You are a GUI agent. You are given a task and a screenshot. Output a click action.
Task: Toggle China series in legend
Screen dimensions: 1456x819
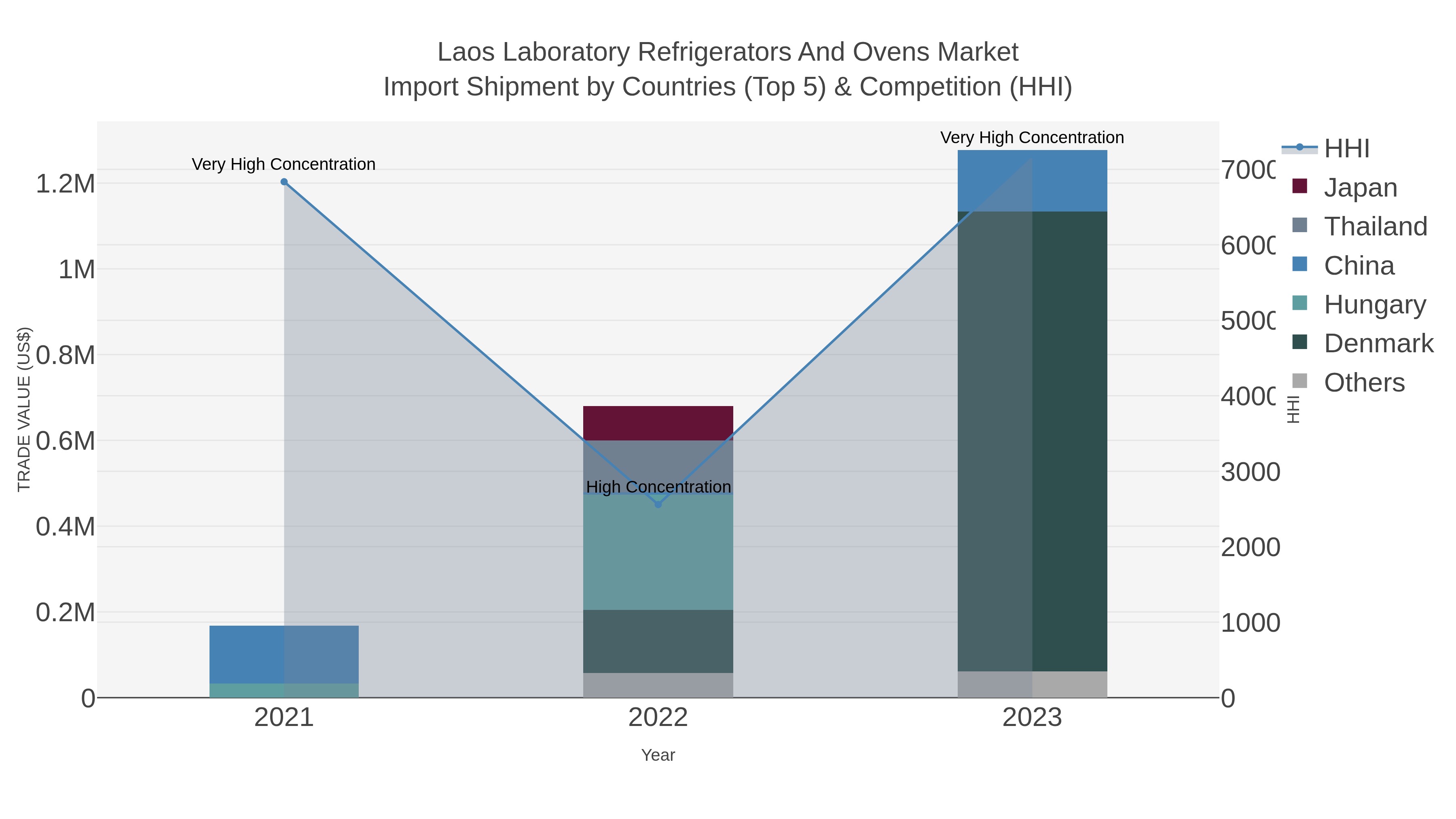coord(1343,265)
